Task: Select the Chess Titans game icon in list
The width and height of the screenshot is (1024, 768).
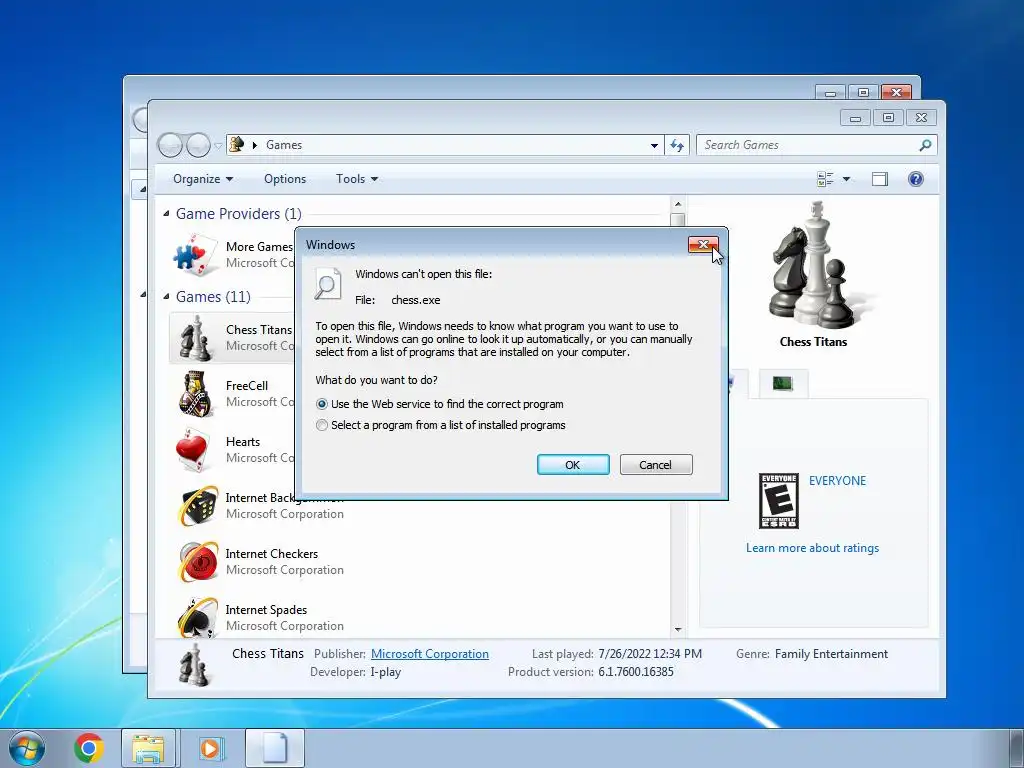Action: (x=195, y=338)
